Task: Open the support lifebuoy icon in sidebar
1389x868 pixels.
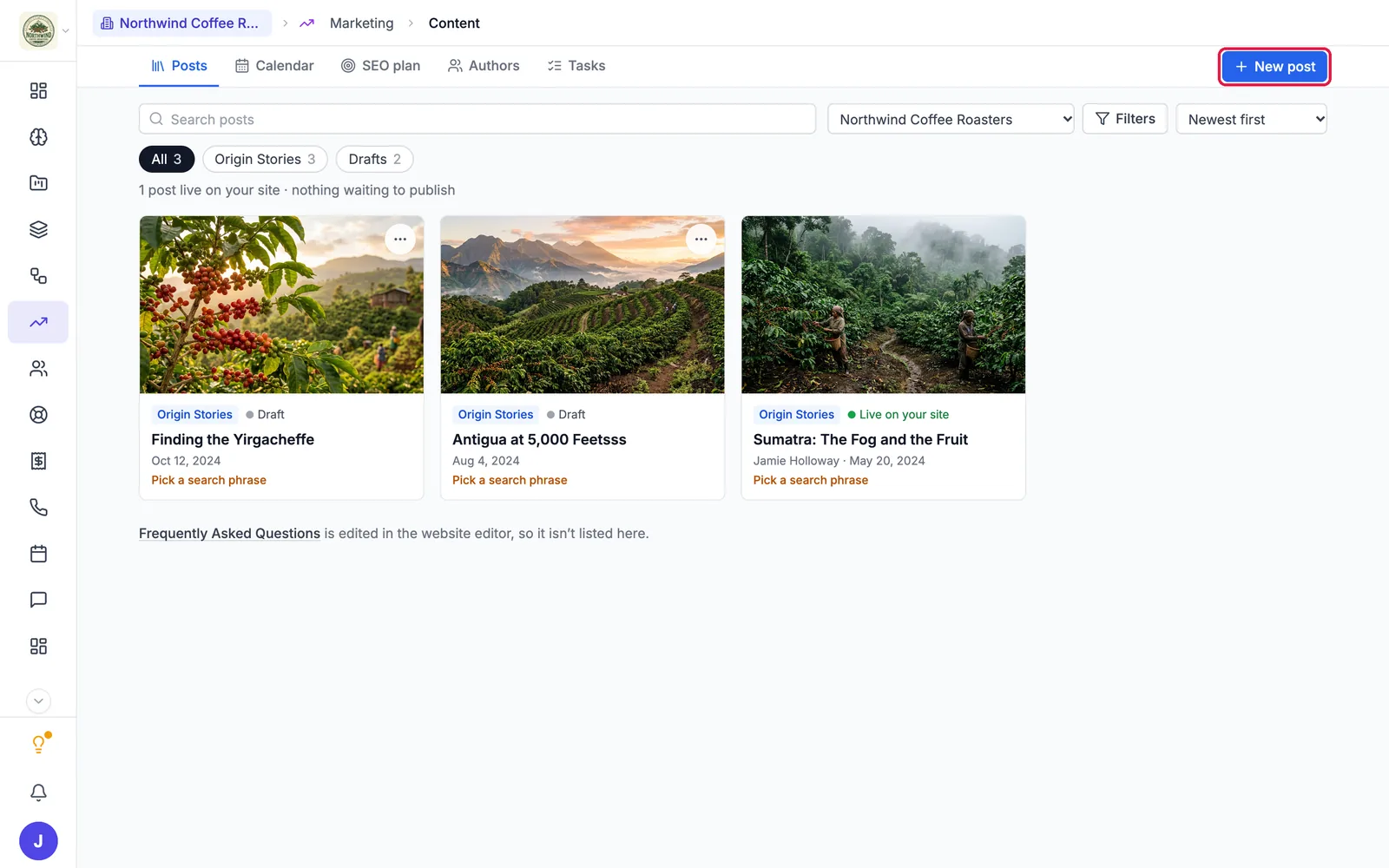Action: 38,415
